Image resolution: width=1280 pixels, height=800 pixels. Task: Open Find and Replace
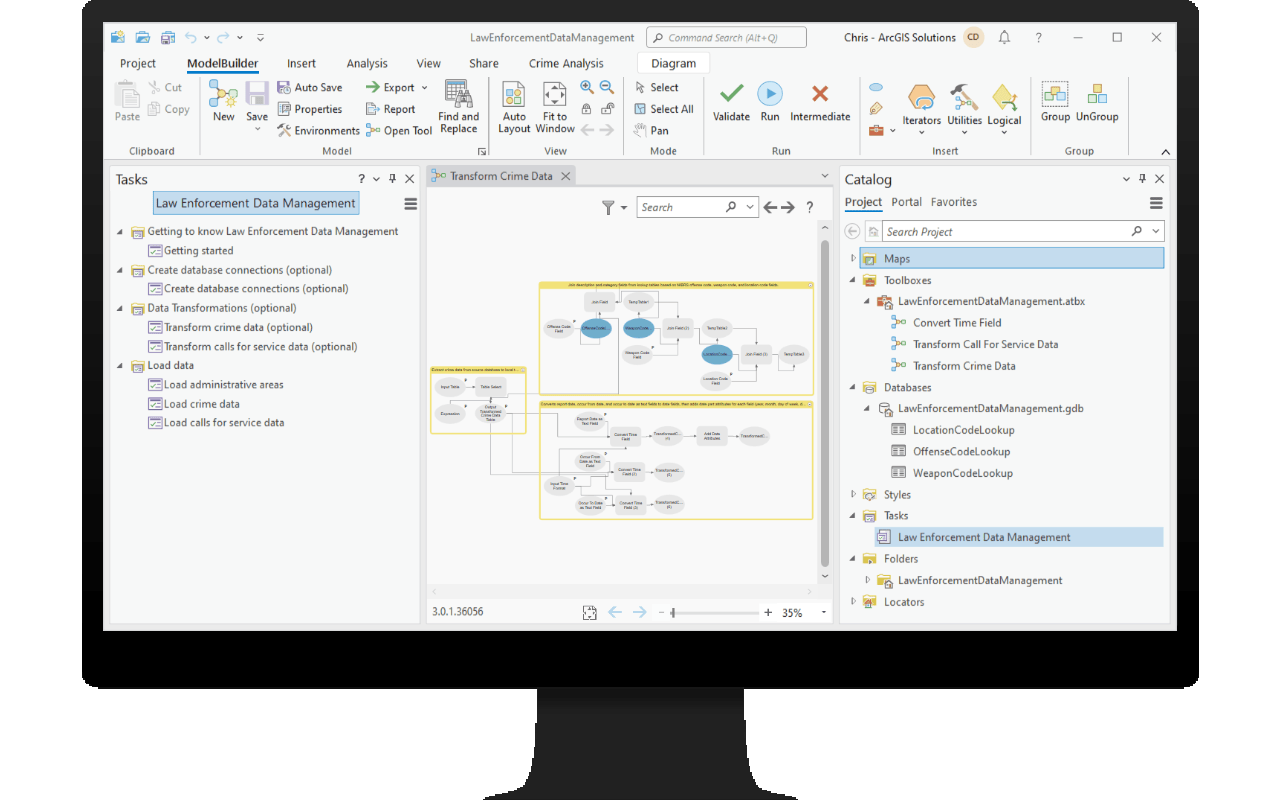pyautogui.click(x=459, y=104)
